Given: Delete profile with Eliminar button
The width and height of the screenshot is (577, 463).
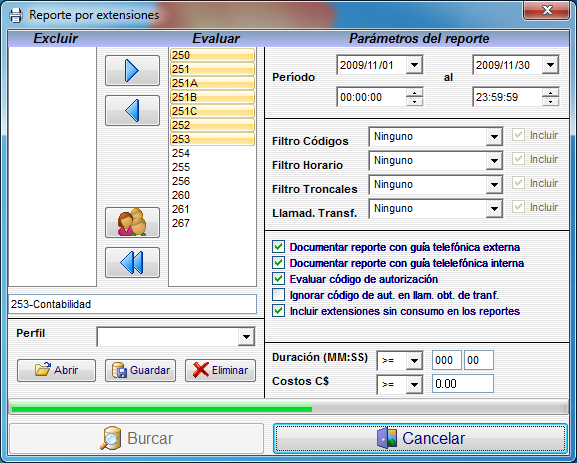Looking at the screenshot, I should [220, 370].
